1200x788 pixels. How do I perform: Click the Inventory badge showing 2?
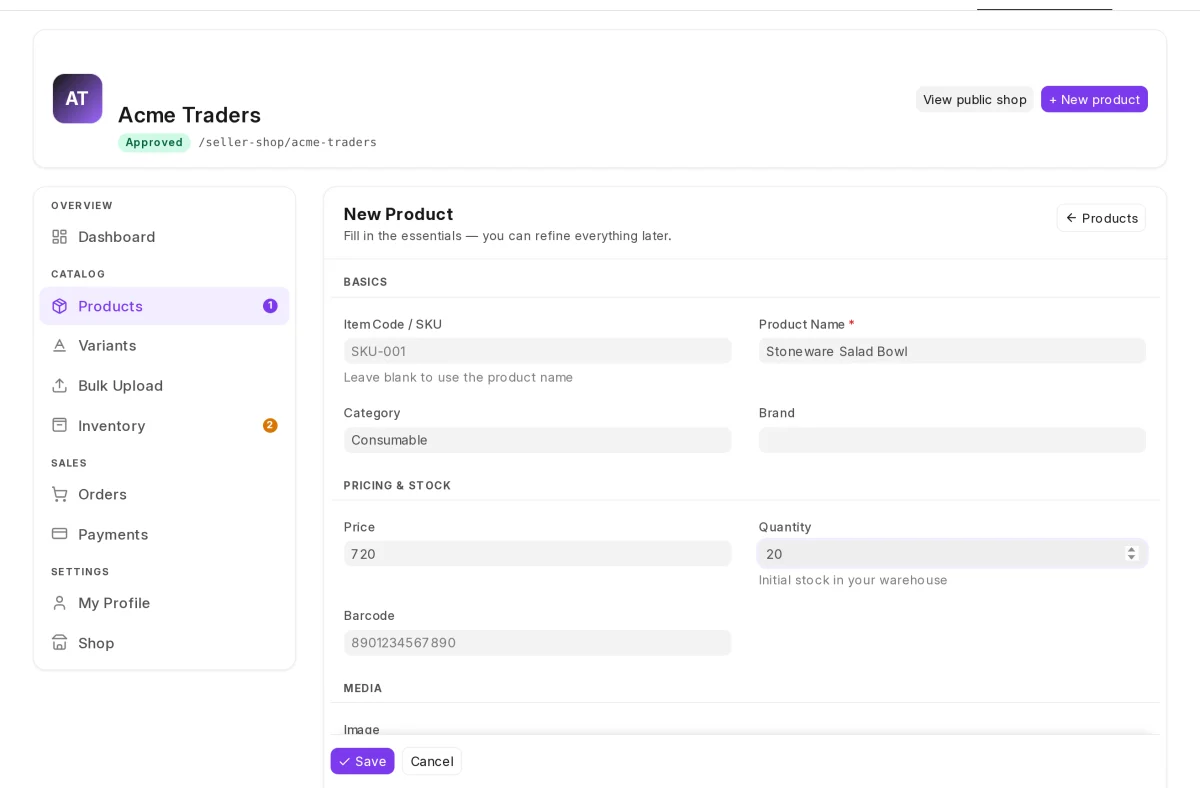[x=270, y=425]
